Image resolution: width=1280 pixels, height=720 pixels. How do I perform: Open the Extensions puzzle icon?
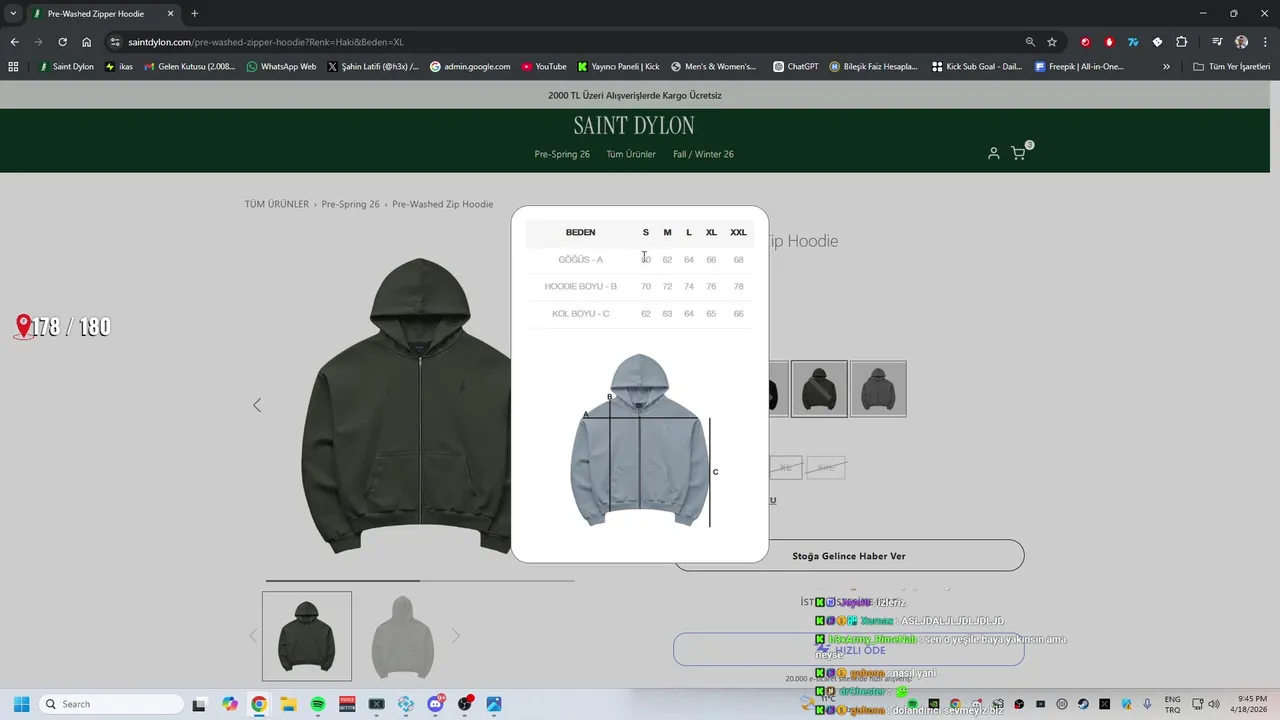coord(1181,42)
